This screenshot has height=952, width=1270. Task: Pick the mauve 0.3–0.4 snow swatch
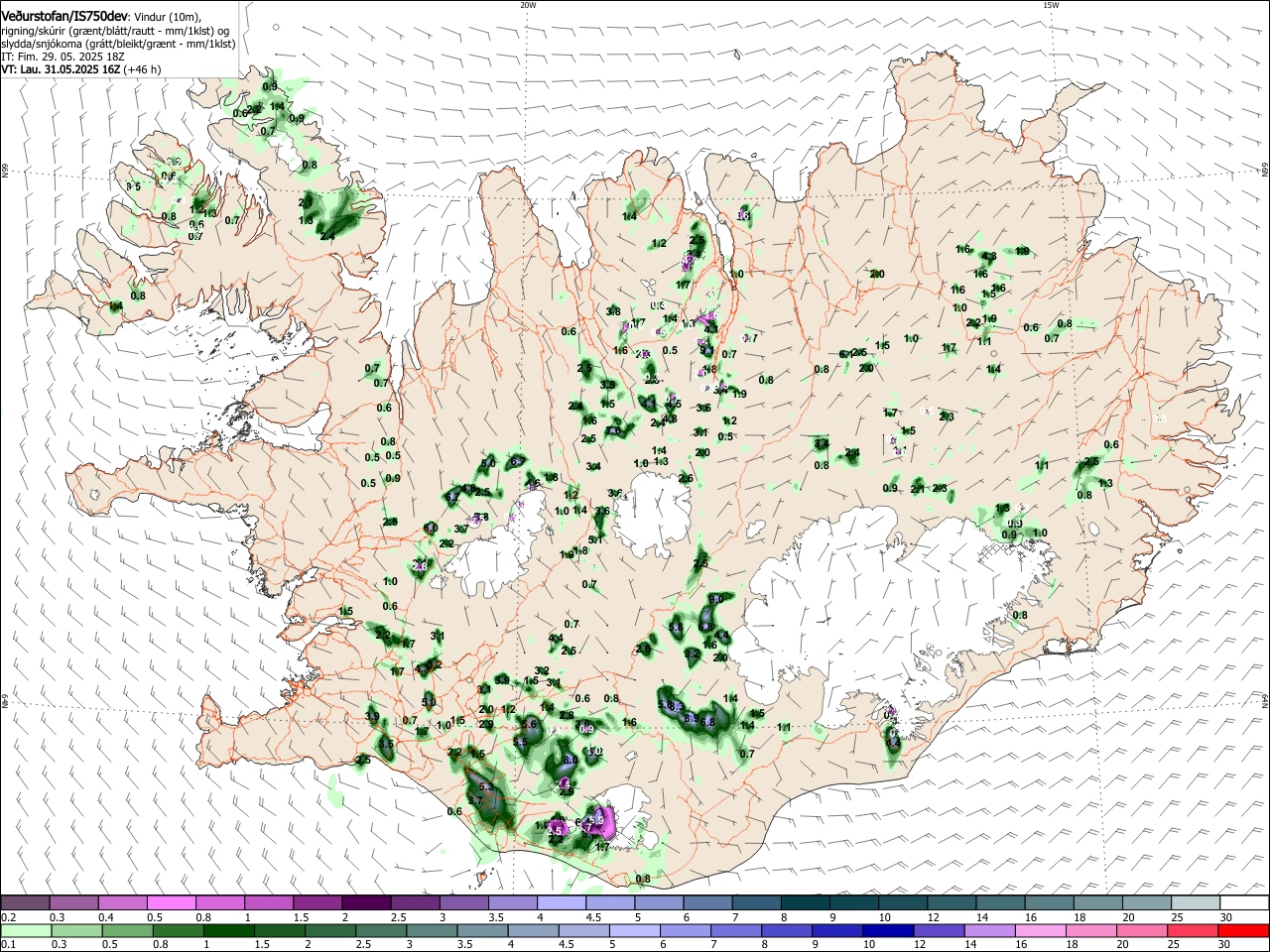coord(74,902)
